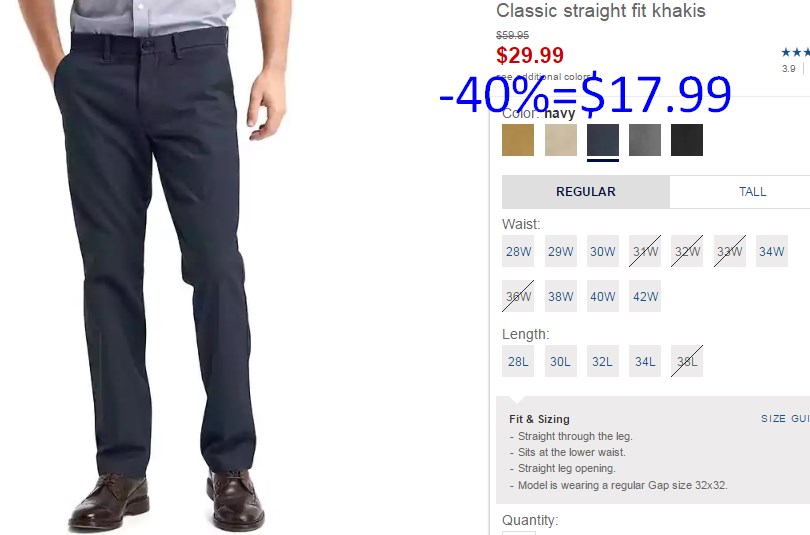Switch to the REGULAR fit tab

(586, 192)
